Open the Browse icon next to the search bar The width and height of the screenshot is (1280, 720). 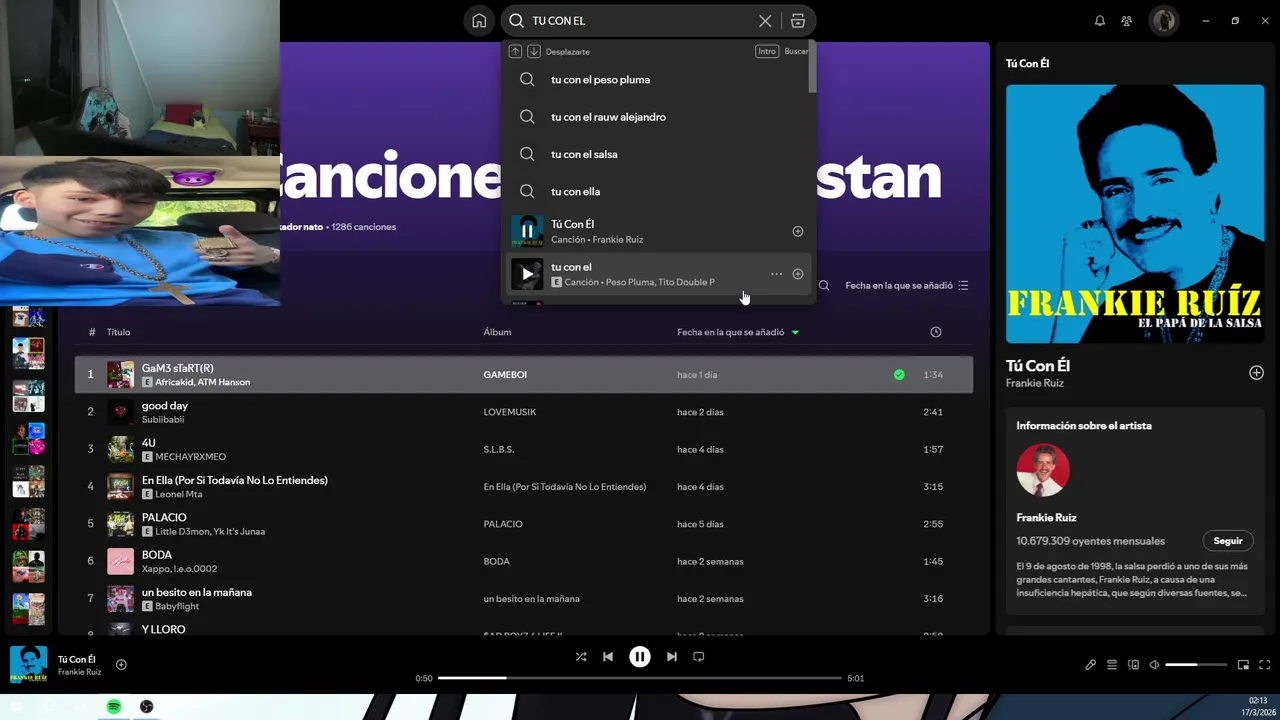tap(798, 21)
